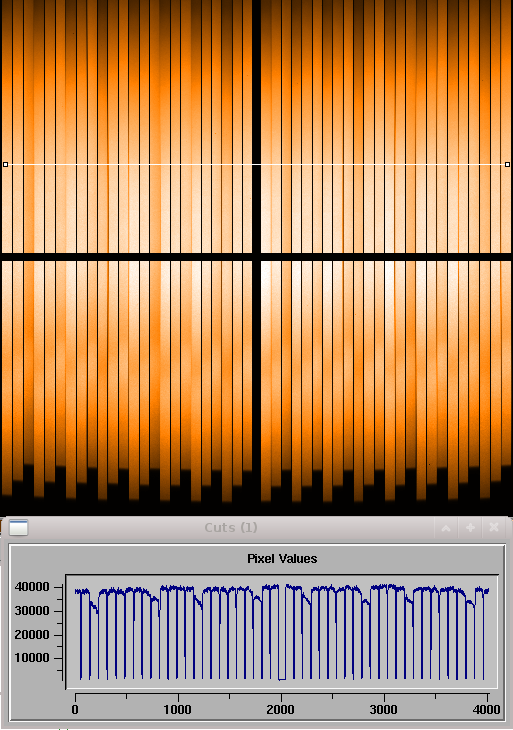Click the 1000 label on the x-axis
The width and height of the screenshot is (513, 730).
[x=177, y=710]
